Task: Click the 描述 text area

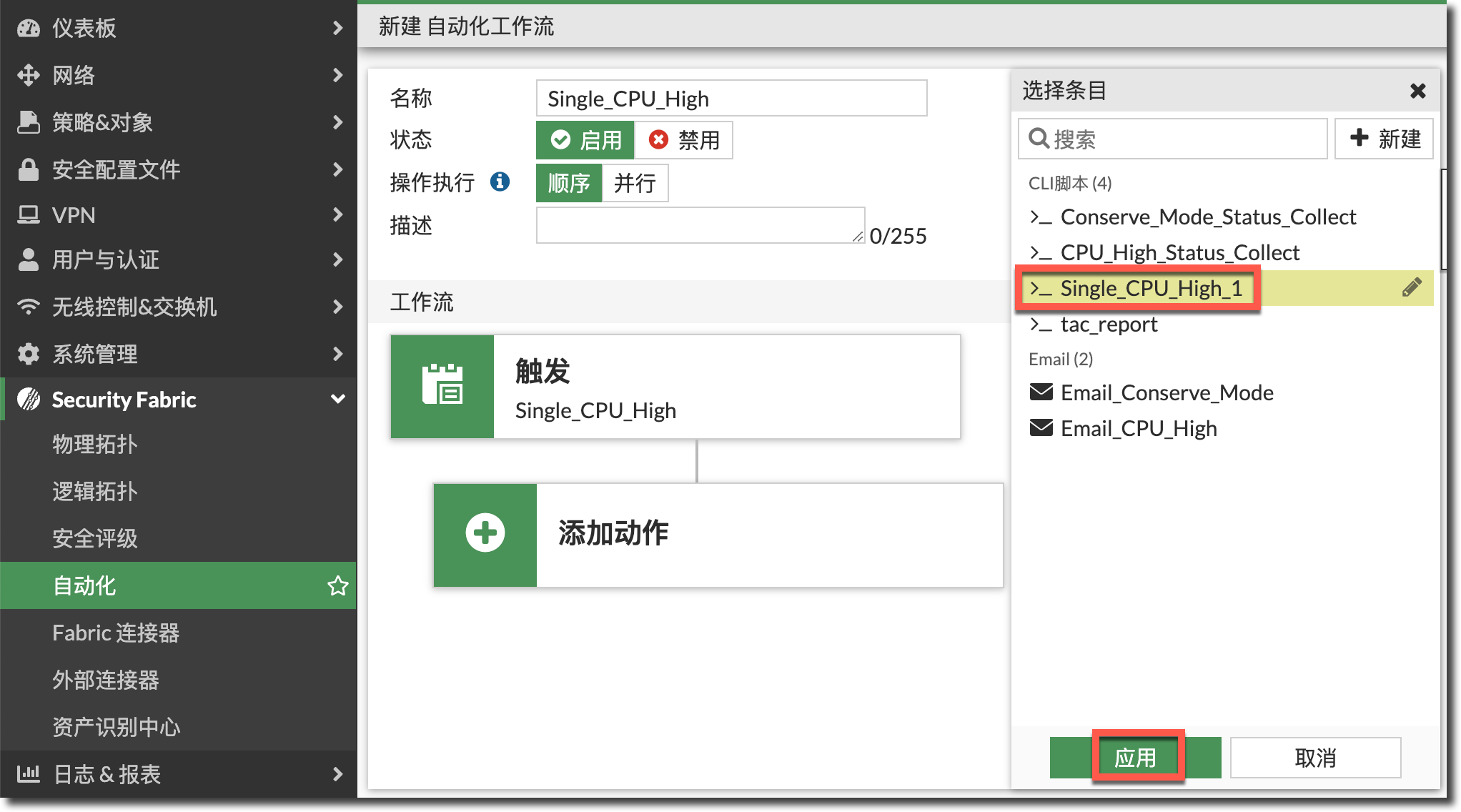Action: point(700,226)
